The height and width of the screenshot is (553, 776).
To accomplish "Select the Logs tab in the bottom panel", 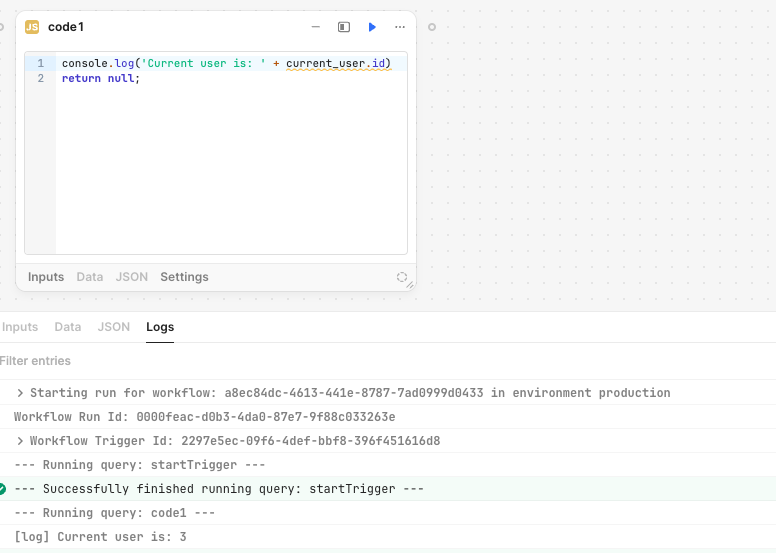I will tap(160, 327).
